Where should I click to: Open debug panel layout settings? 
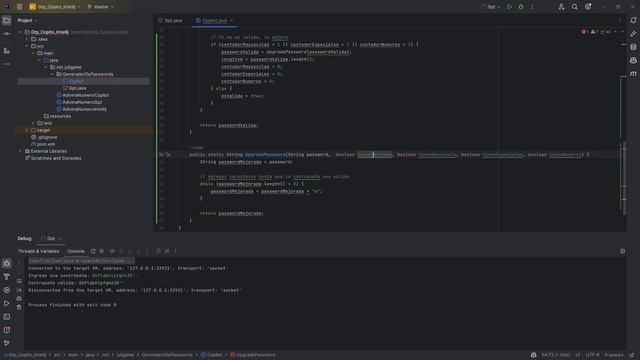[622, 251]
